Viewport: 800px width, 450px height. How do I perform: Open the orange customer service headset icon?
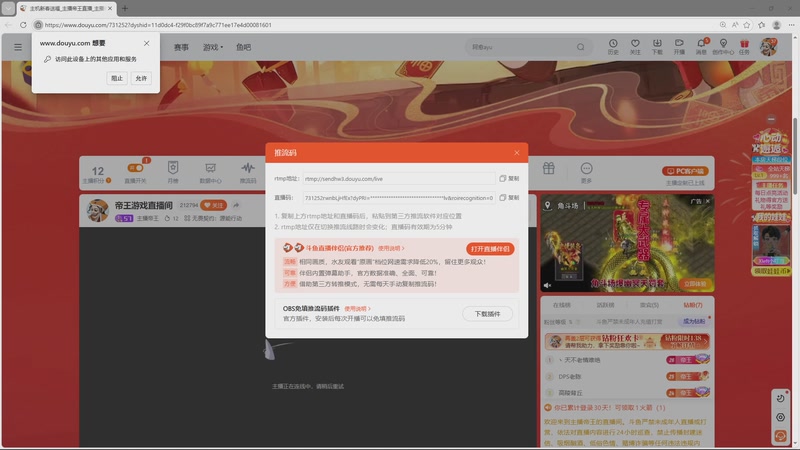click(780, 436)
